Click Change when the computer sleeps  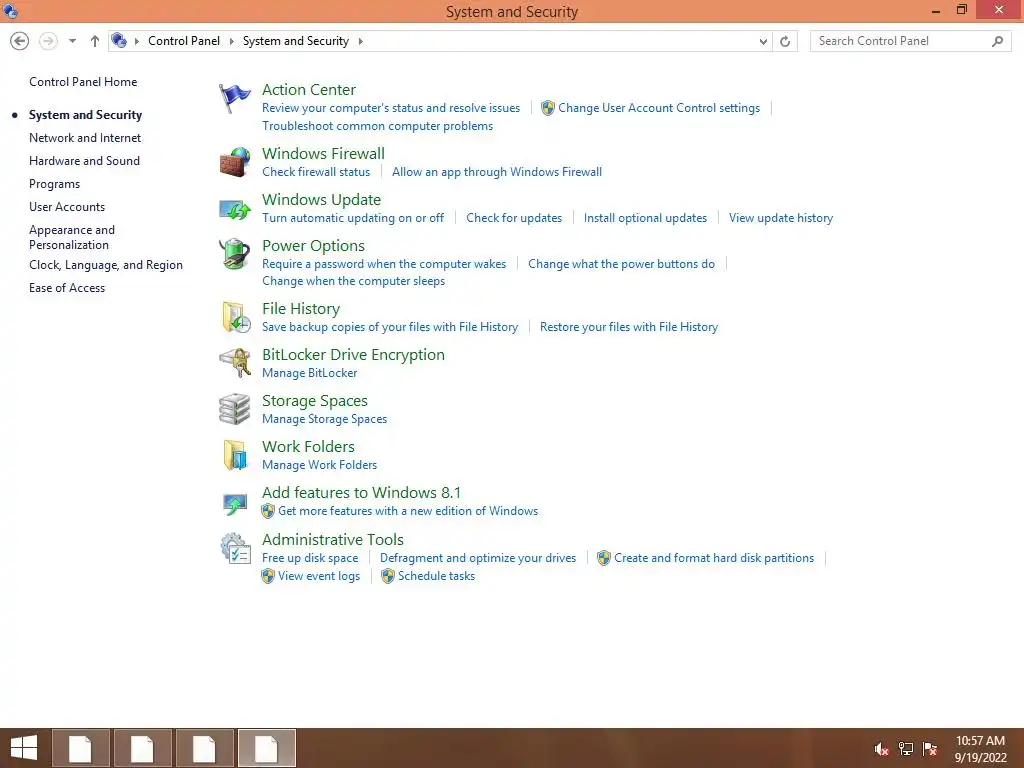pos(353,281)
